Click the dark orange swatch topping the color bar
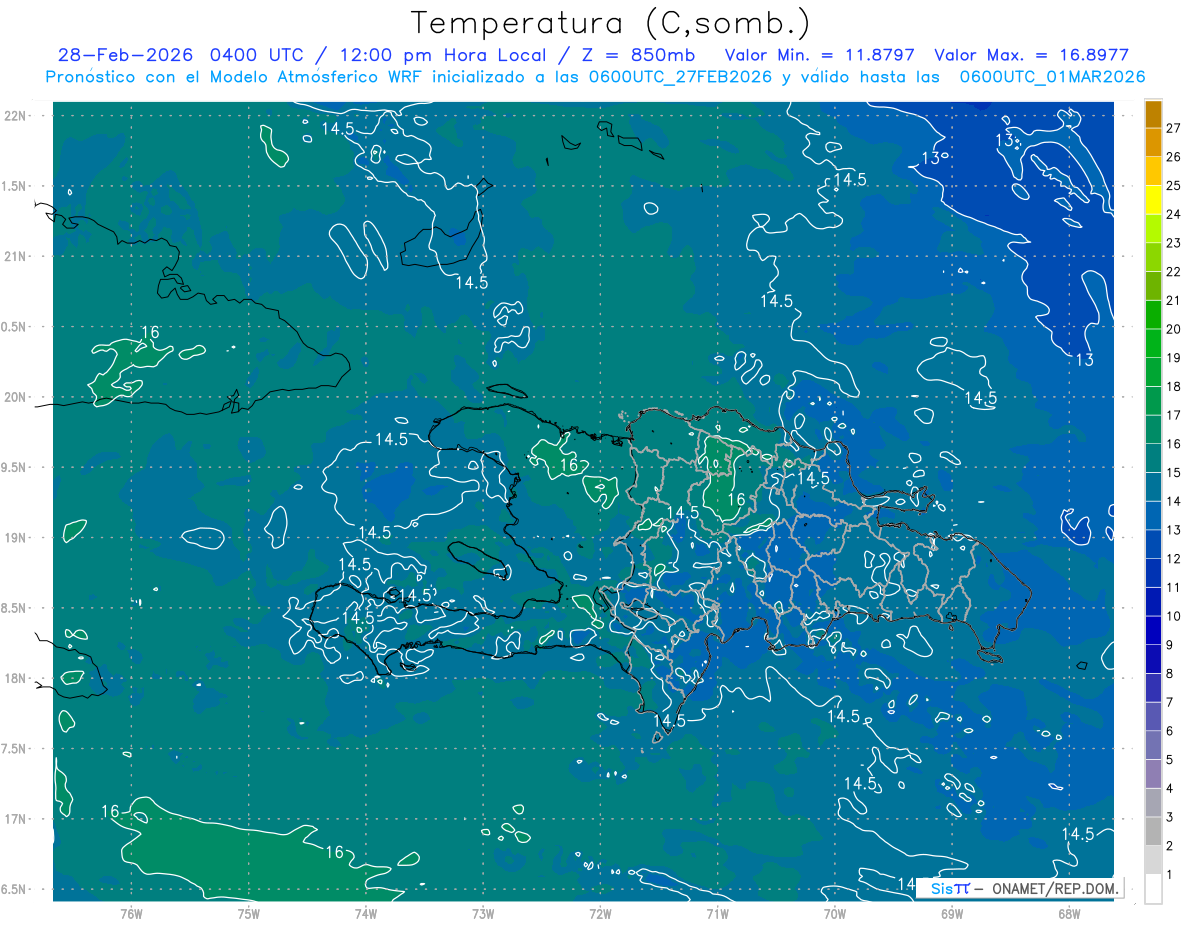 (1153, 114)
